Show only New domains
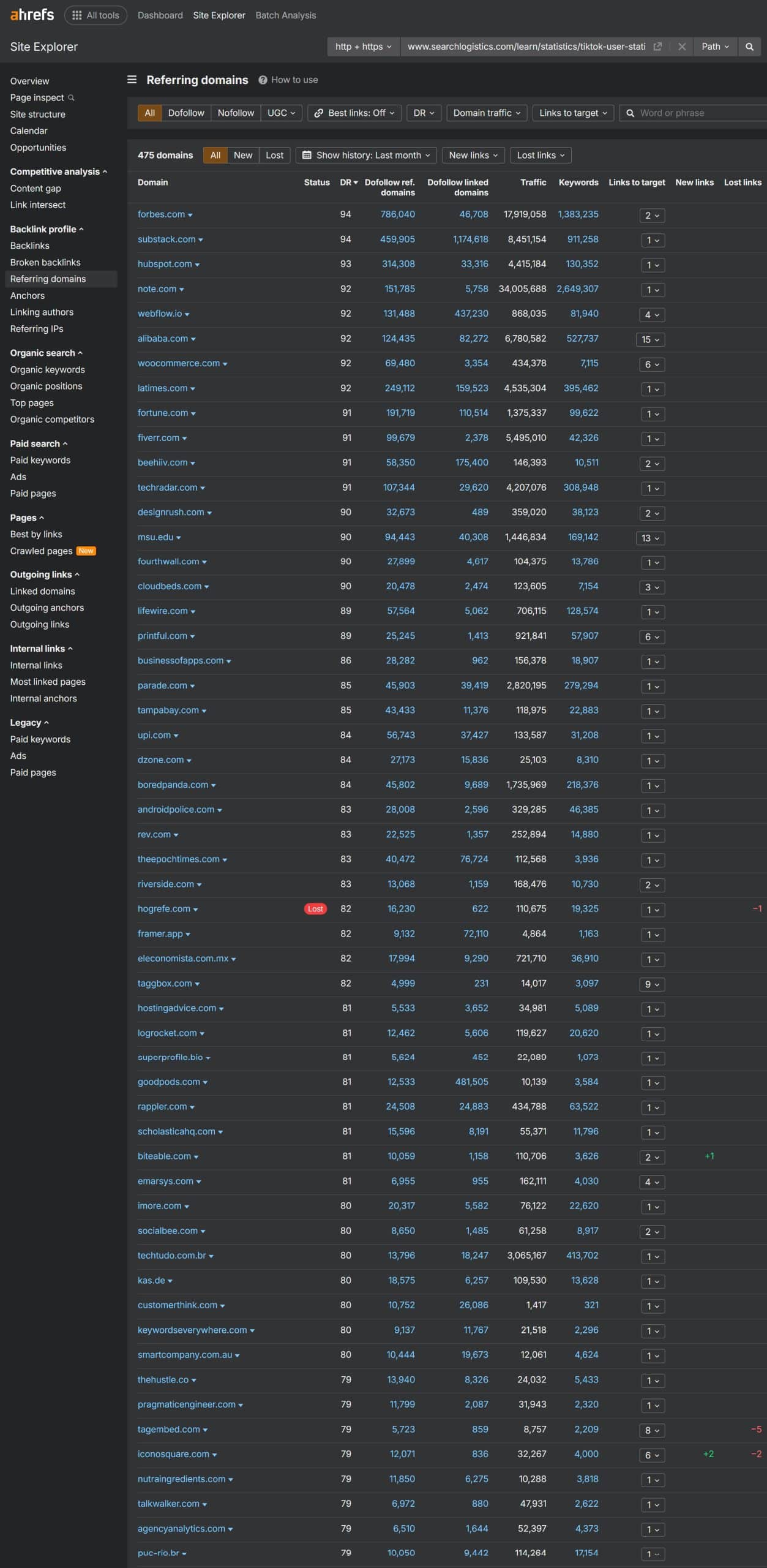Viewport: 767px width, 1568px height. [x=243, y=155]
